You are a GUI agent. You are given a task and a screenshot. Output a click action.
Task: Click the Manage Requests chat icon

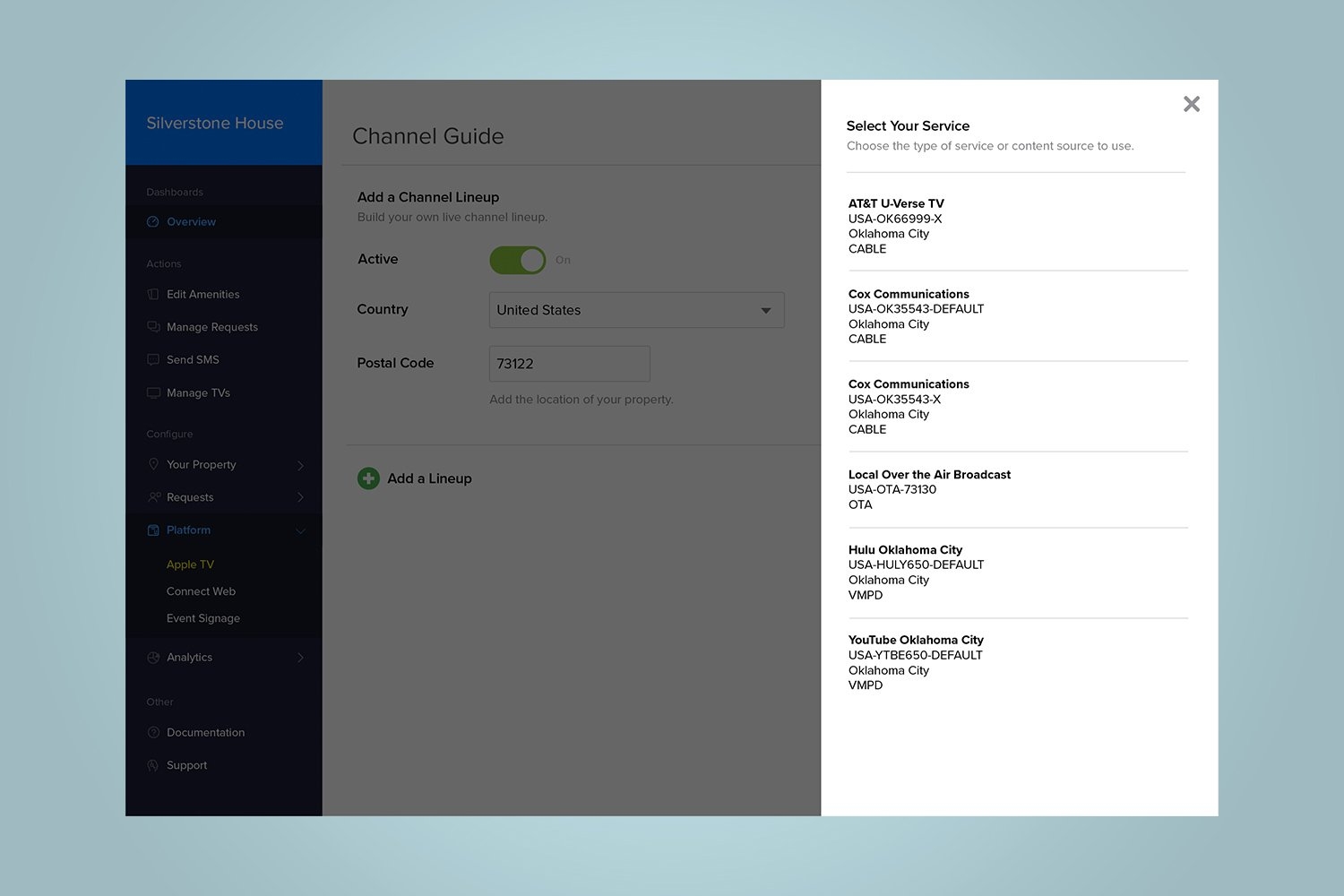point(153,327)
